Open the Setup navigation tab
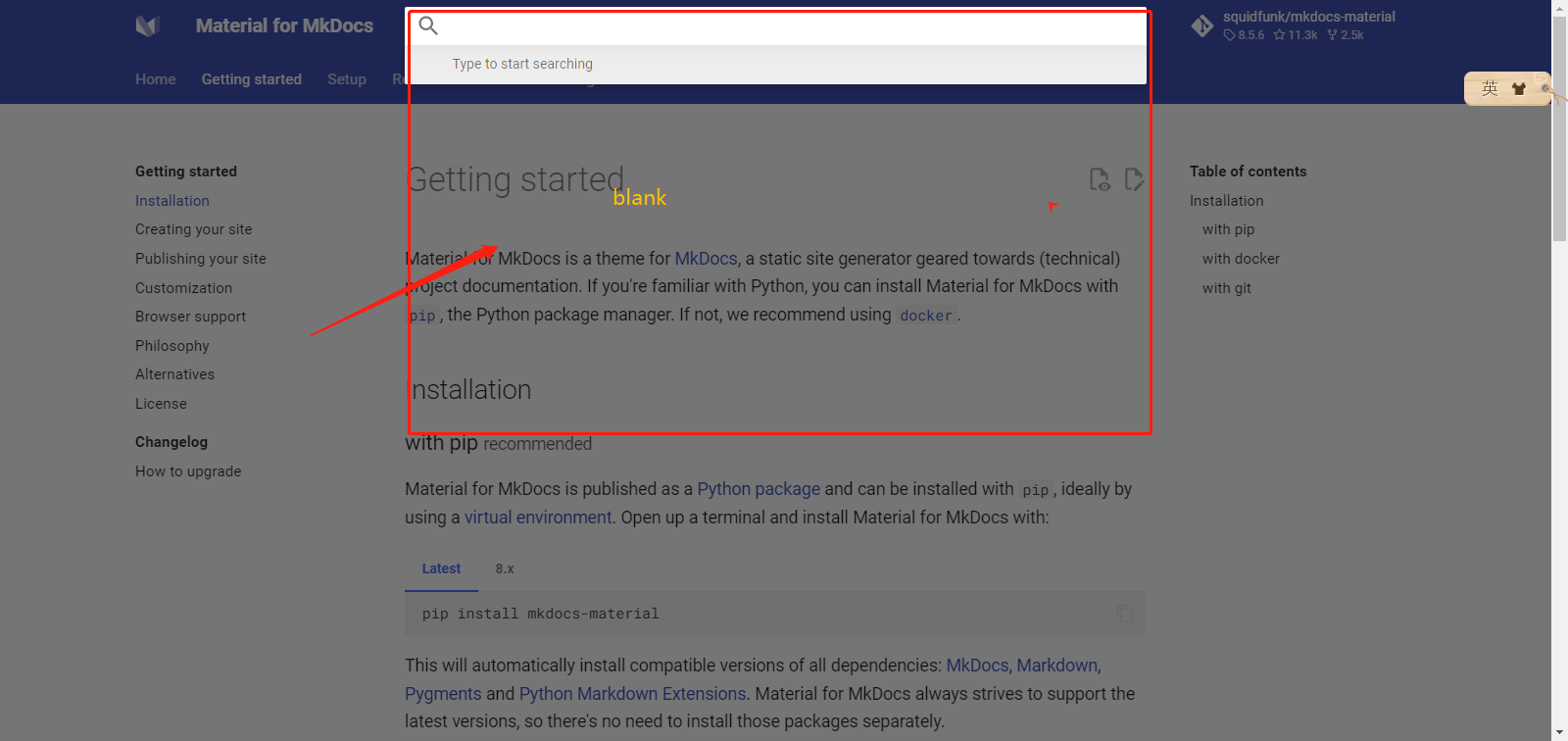 click(x=347, y=79)
